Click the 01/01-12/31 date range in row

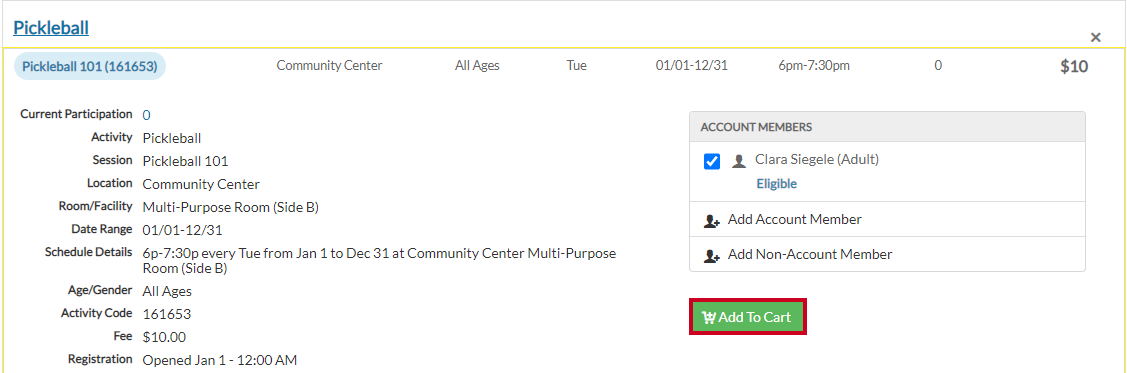[691, 65]
